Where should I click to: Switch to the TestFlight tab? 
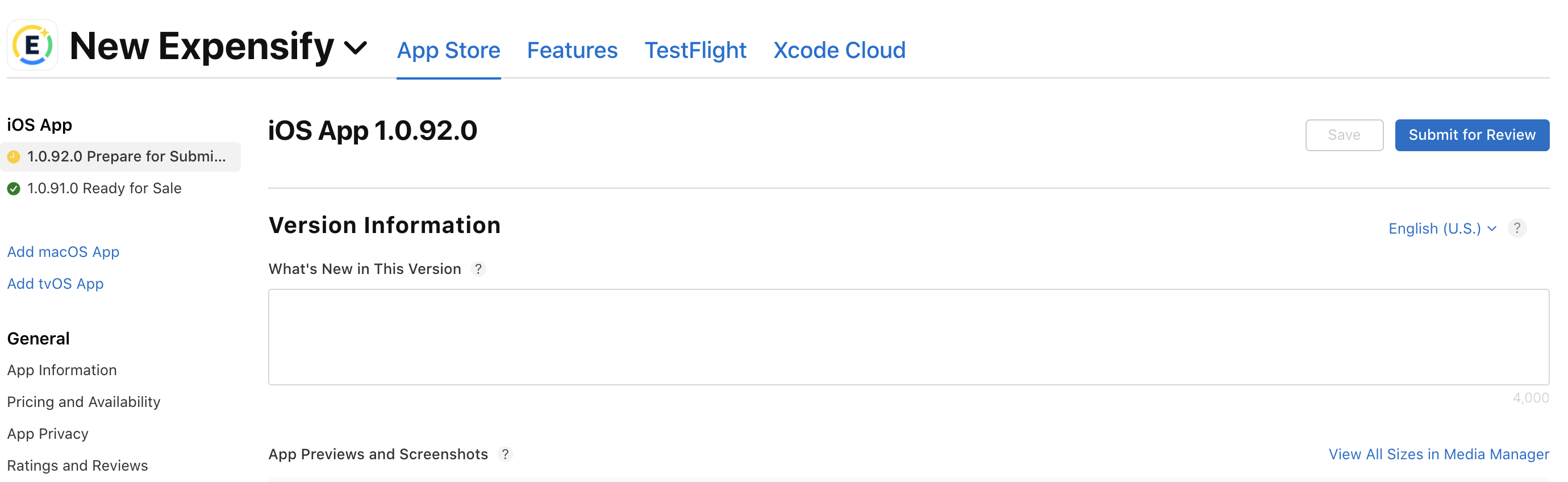tap(695, 50)
